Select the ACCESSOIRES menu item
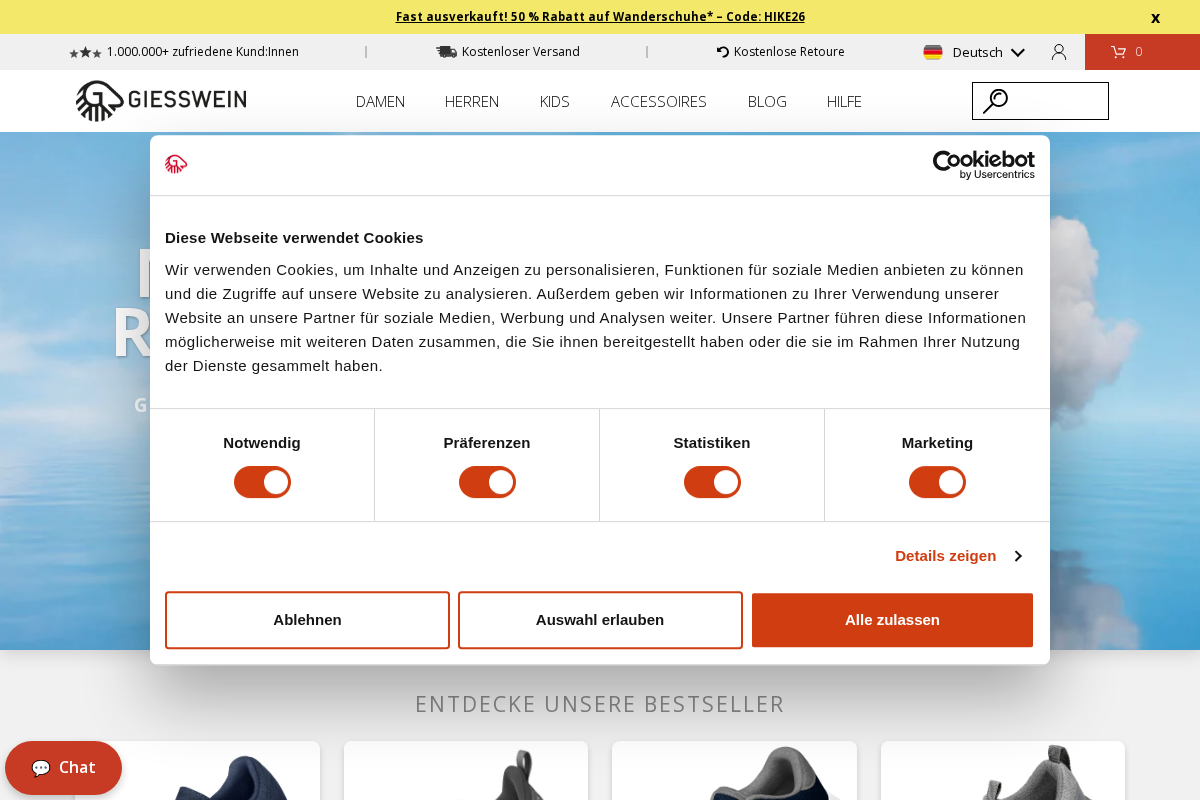1200x800 pixels. pyautogui.click(x=658, y=101)
